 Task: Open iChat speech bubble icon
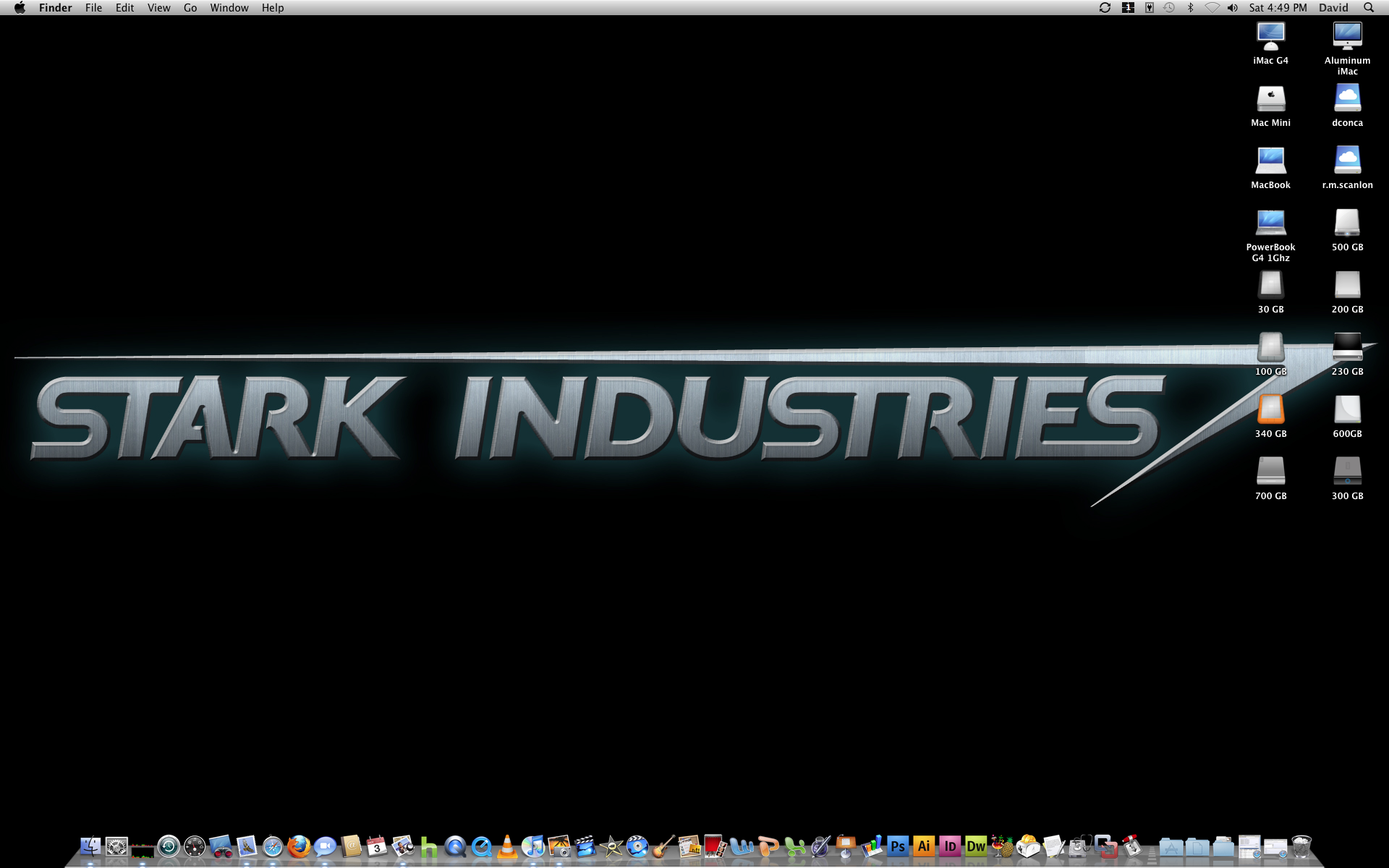pos(325,846)
